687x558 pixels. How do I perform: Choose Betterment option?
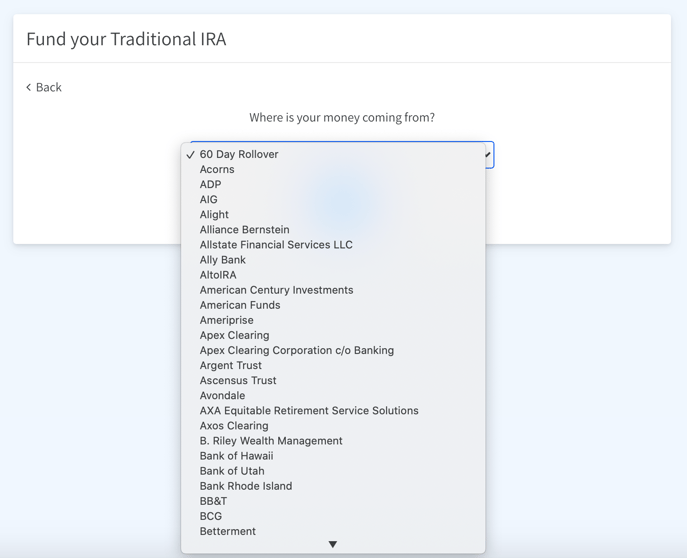pyautogui.click(x=333, y=531)
